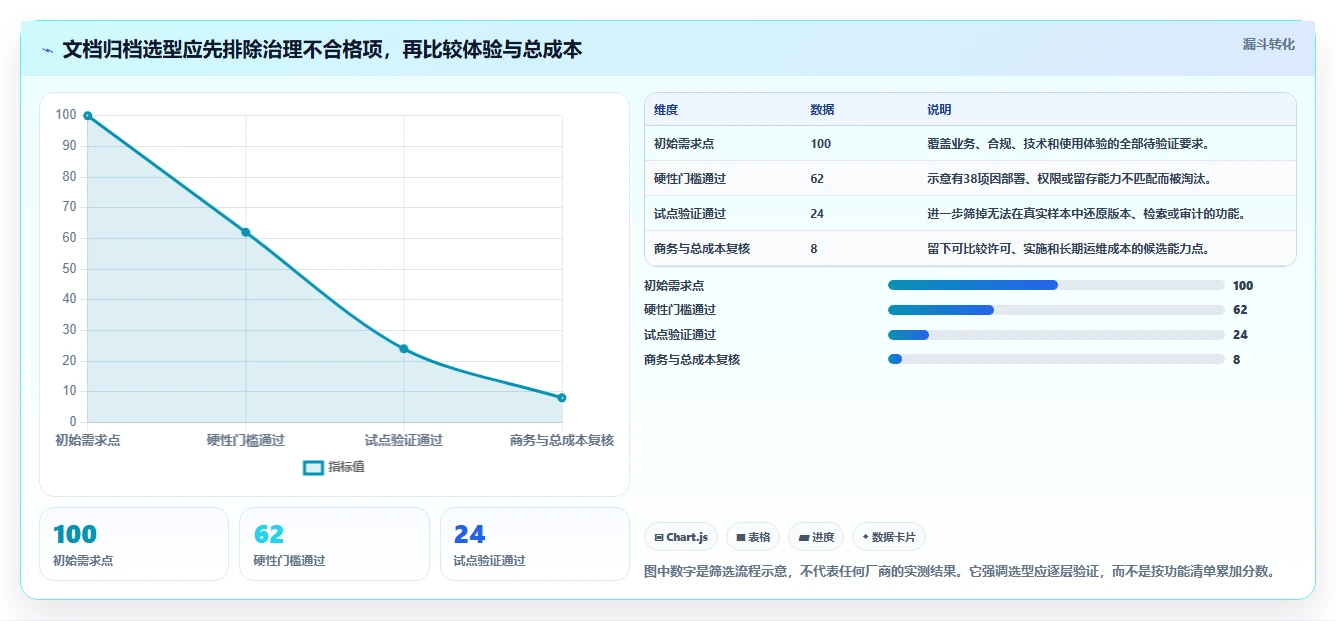Viewport: 1336px width, 621px height.
Task: Click the 数据 column header
Action: coord(822,110)
